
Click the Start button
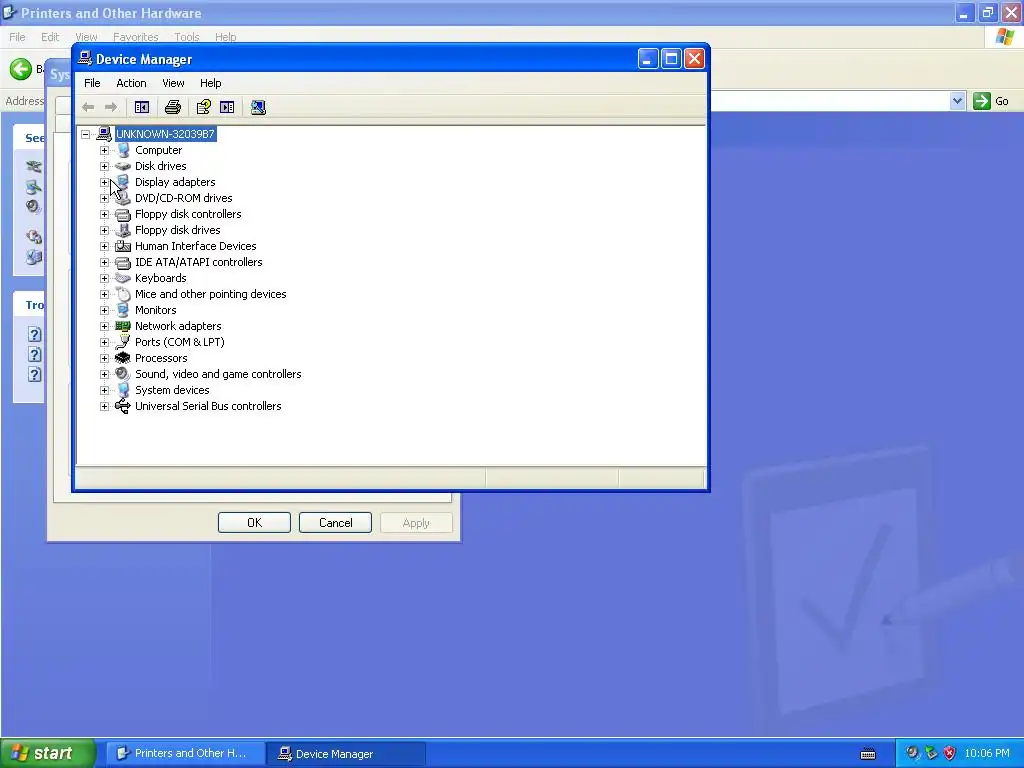coord(48,753)
